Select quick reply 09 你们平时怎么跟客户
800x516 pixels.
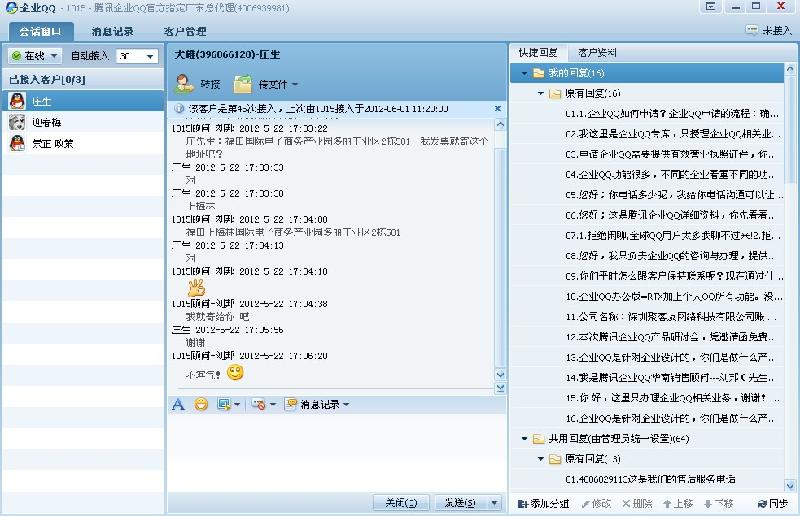672,276
